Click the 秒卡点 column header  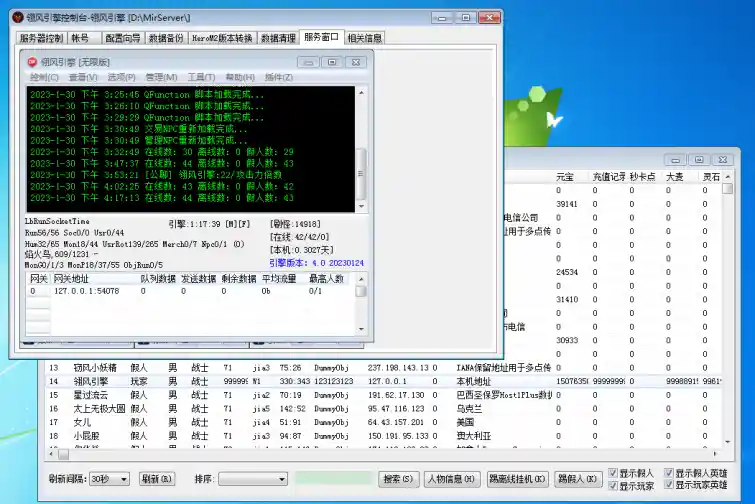(x=645, y=177)
